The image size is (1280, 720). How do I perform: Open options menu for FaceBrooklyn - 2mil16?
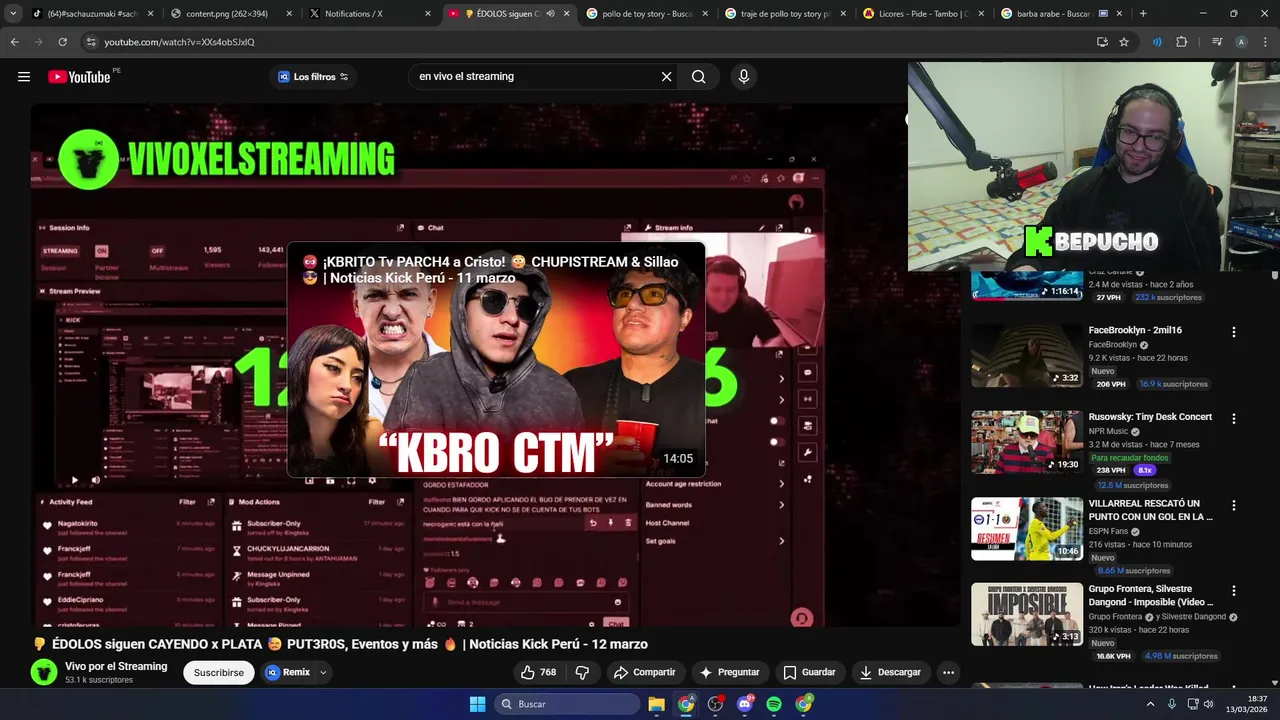pyautogui.click(x=1233, y=332)
